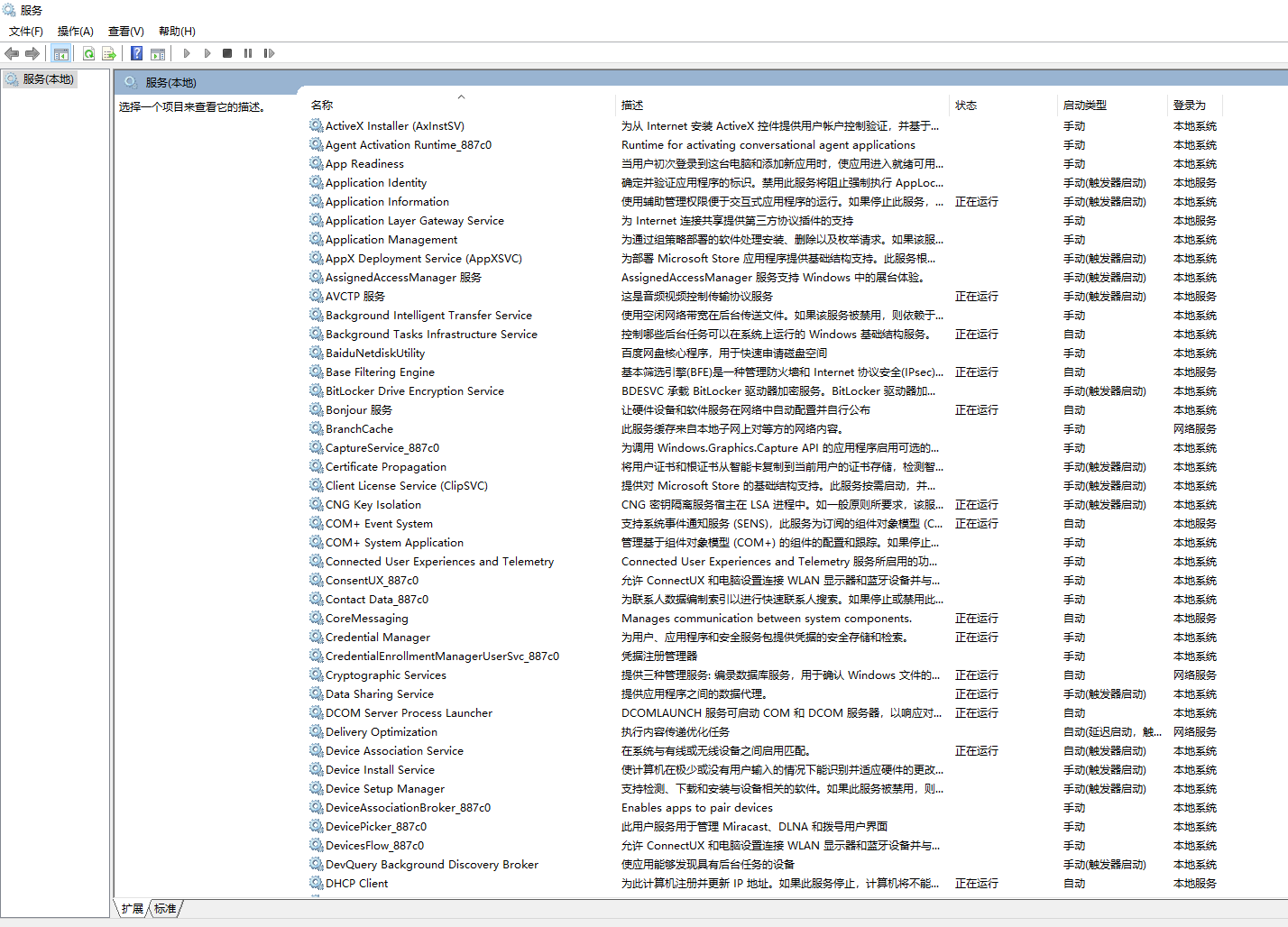Open the 文件(F) menu
Image resolution: width=1288 pixels, height=927 pixels.
click(x=26, y=32)
